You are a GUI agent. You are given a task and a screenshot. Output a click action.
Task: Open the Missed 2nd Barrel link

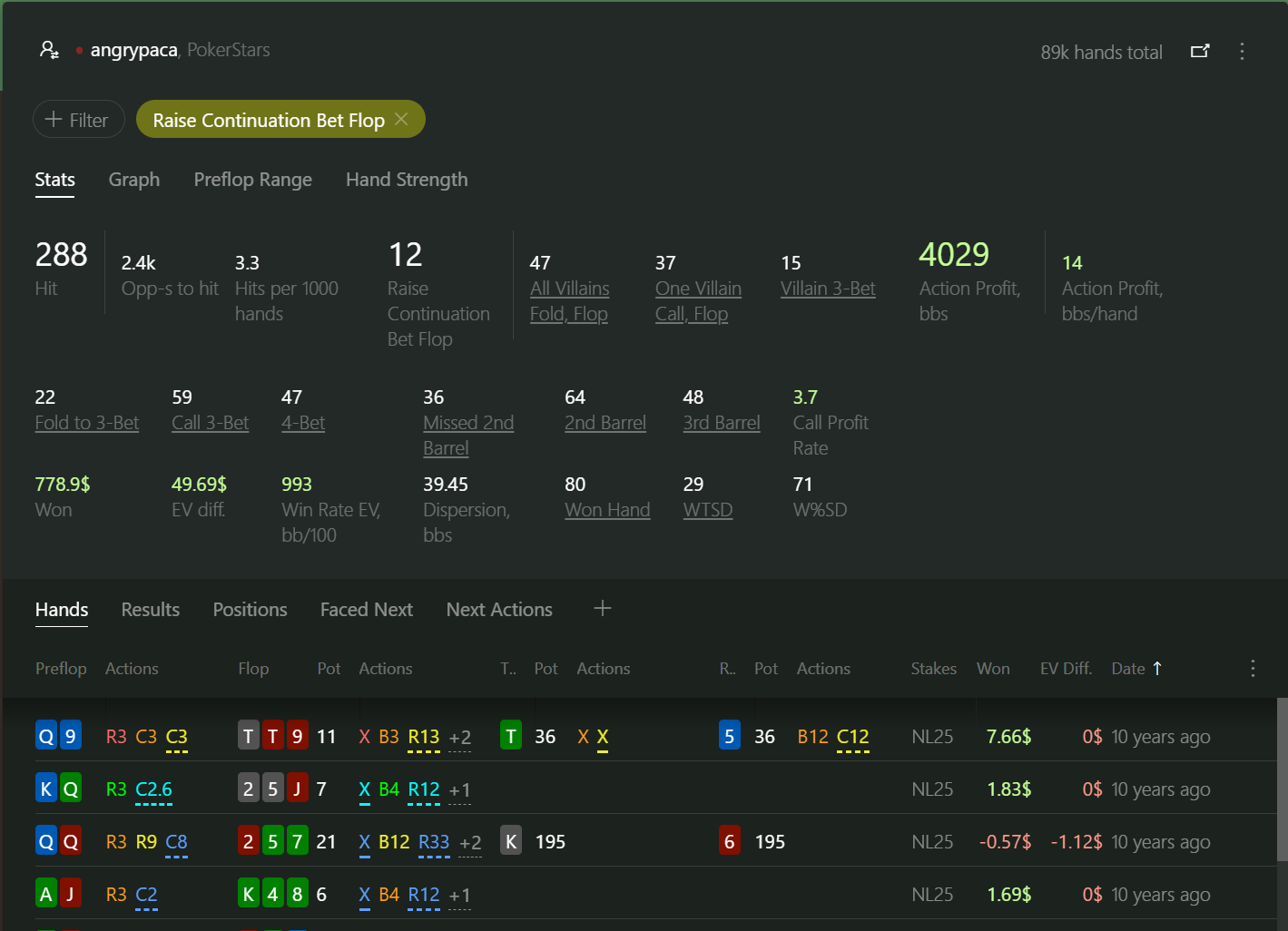pos(468,436)
